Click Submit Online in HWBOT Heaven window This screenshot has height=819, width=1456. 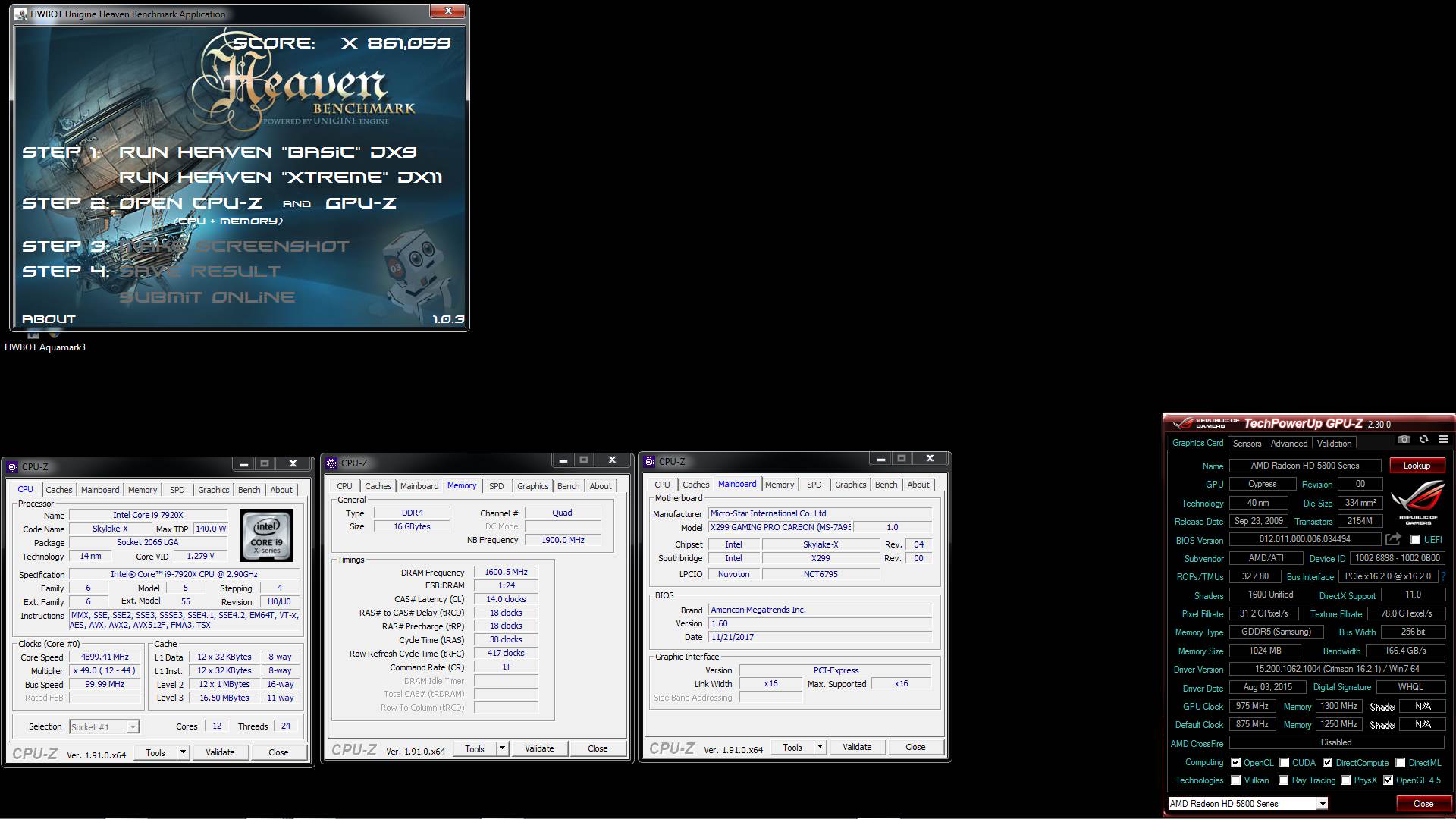click(x=207, y=297)
